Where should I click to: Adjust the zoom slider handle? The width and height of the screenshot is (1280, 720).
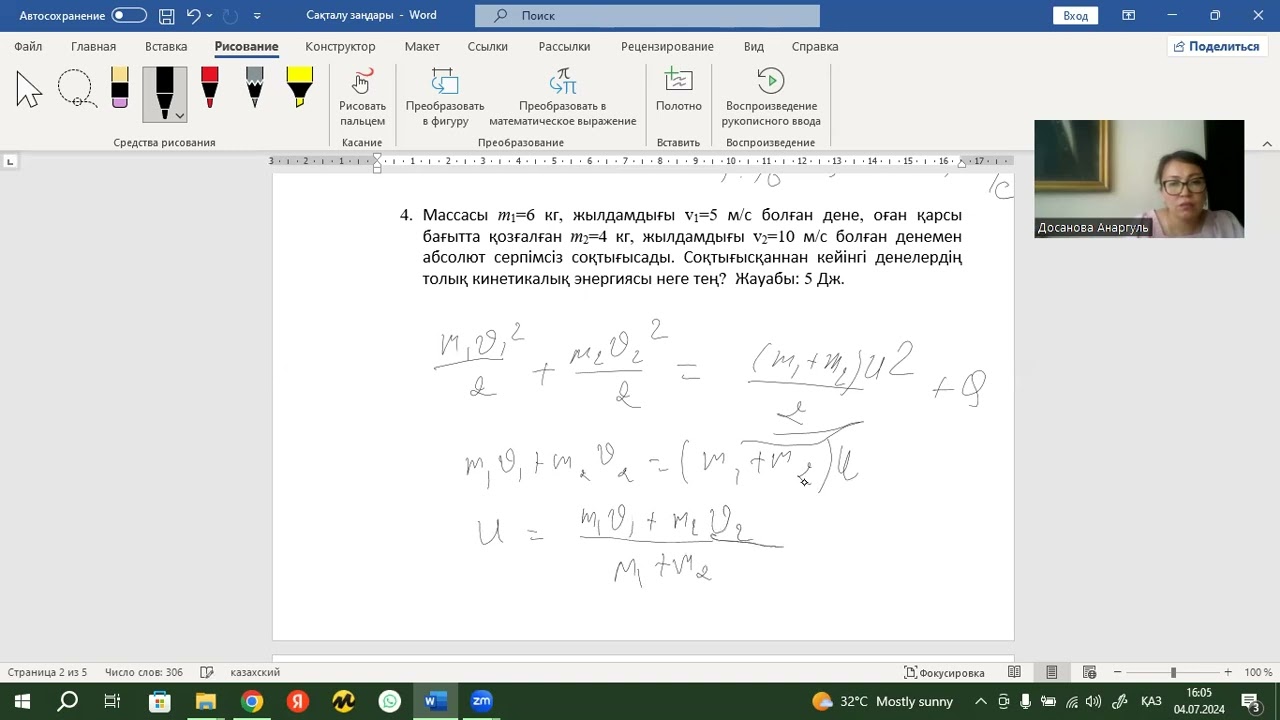1173,673
